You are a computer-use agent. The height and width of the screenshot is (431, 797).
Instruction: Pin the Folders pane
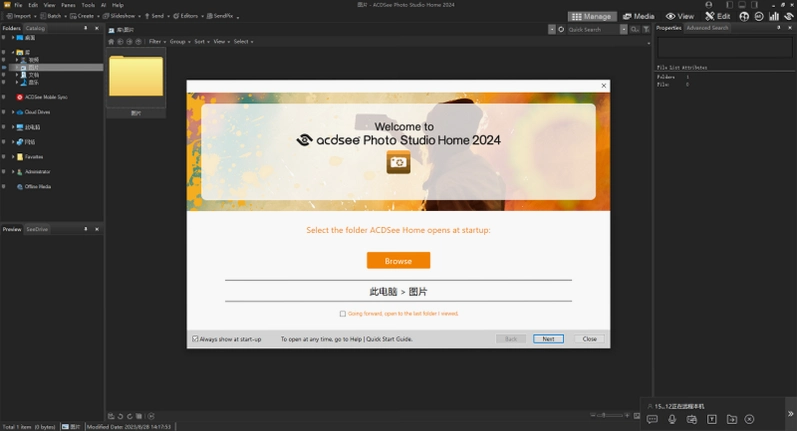point(85,28)
